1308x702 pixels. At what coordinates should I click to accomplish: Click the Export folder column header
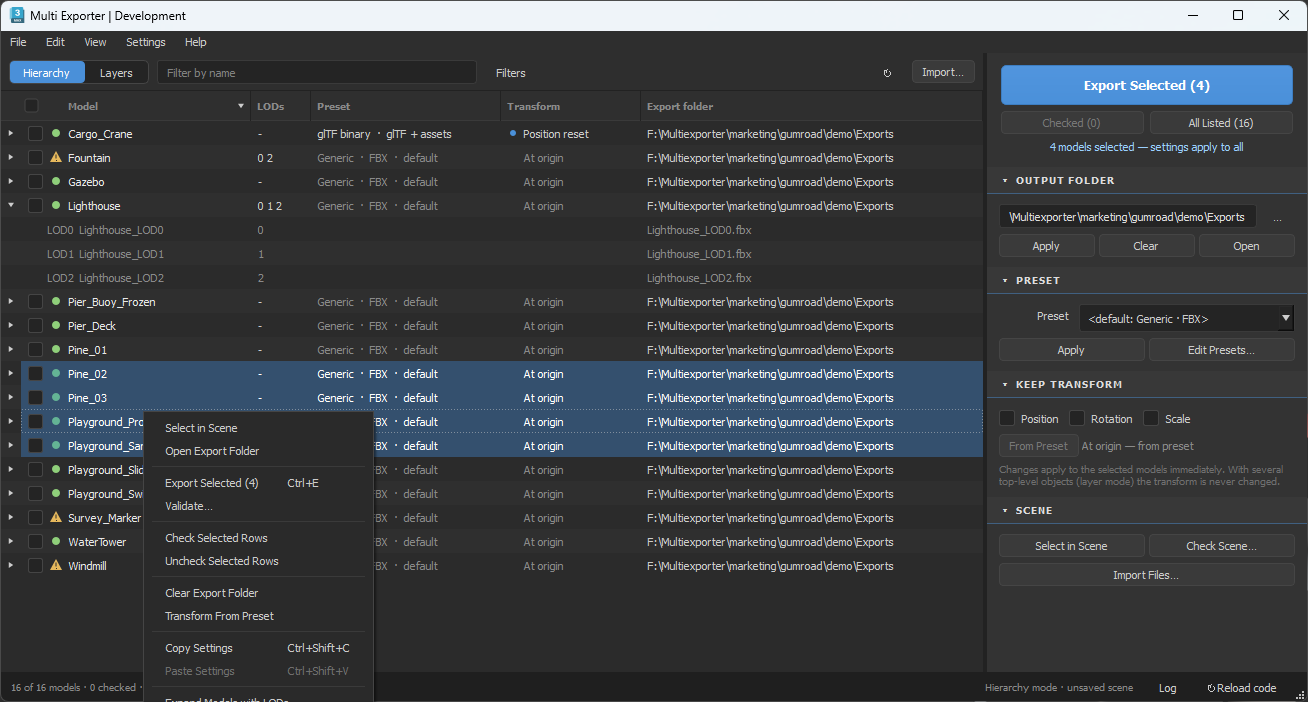(811, 106)
